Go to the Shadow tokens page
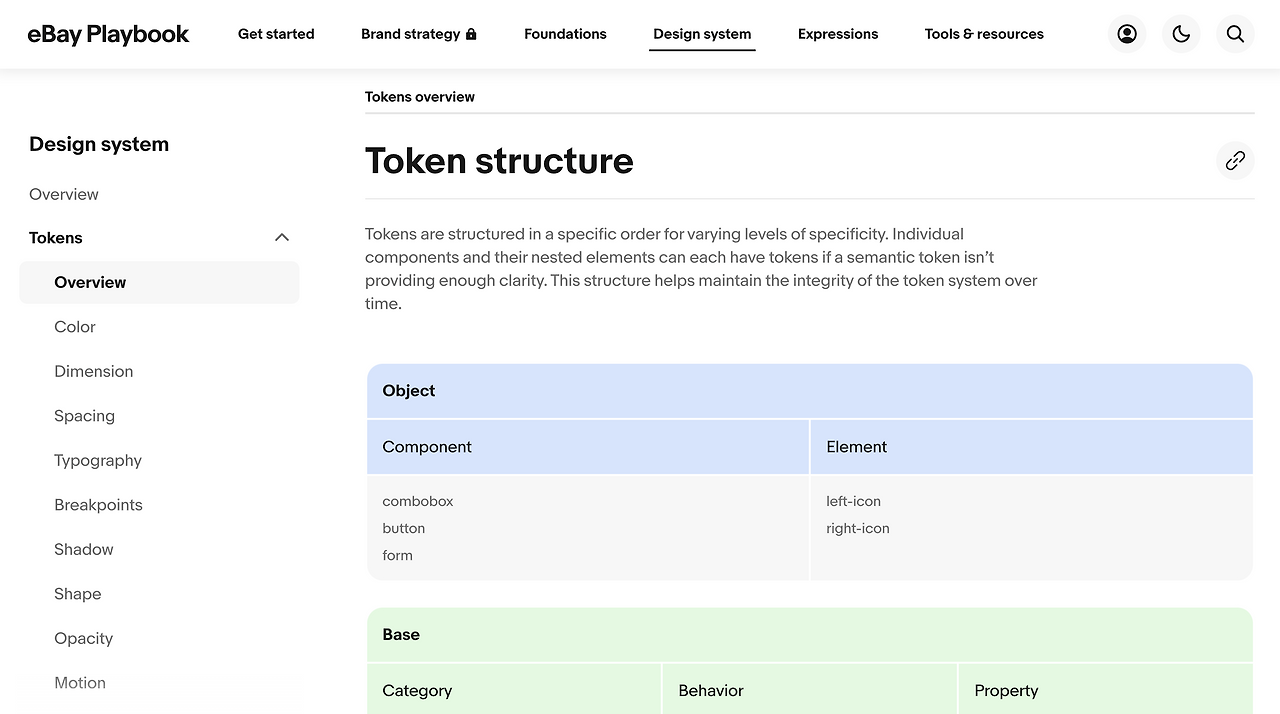Image resolution: width=1280 pixels, height=714 pixels. point(84,549)
